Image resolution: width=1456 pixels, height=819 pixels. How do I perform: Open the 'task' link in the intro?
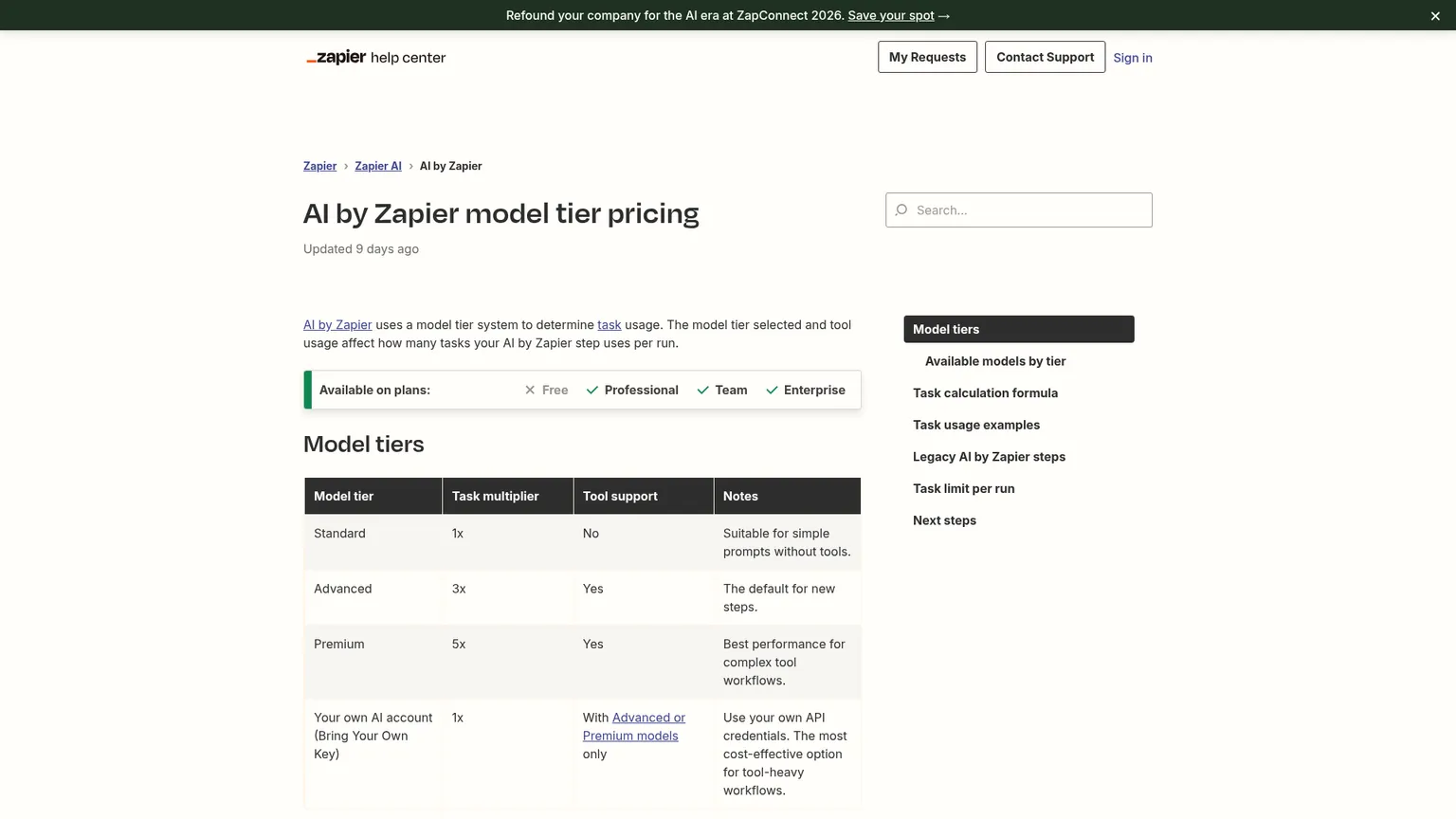[610, 325]
